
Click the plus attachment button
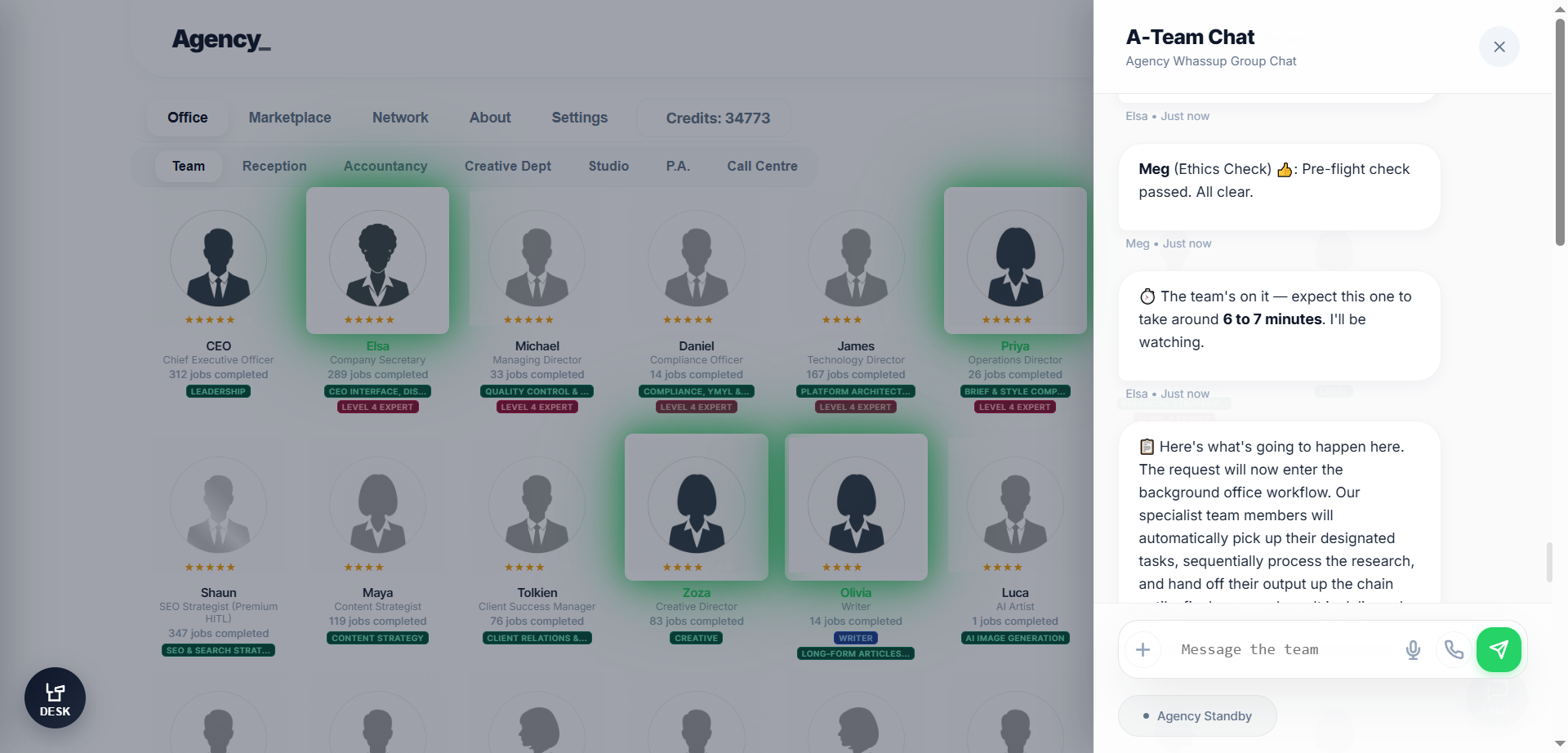tap(1143, 649)
